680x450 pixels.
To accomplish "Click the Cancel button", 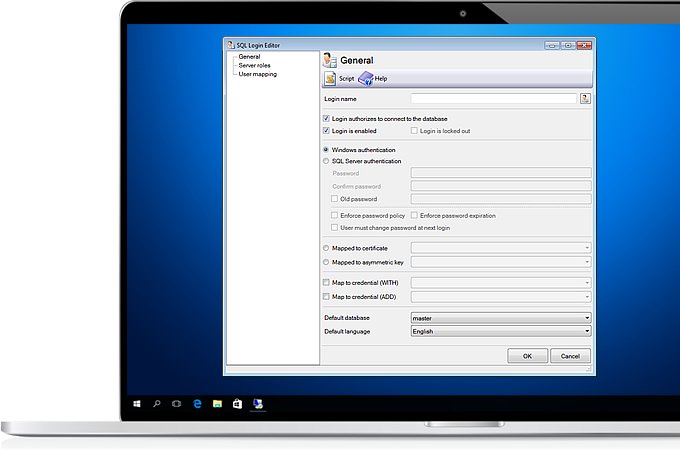I will pyautogui.click(x=570, y=356).
